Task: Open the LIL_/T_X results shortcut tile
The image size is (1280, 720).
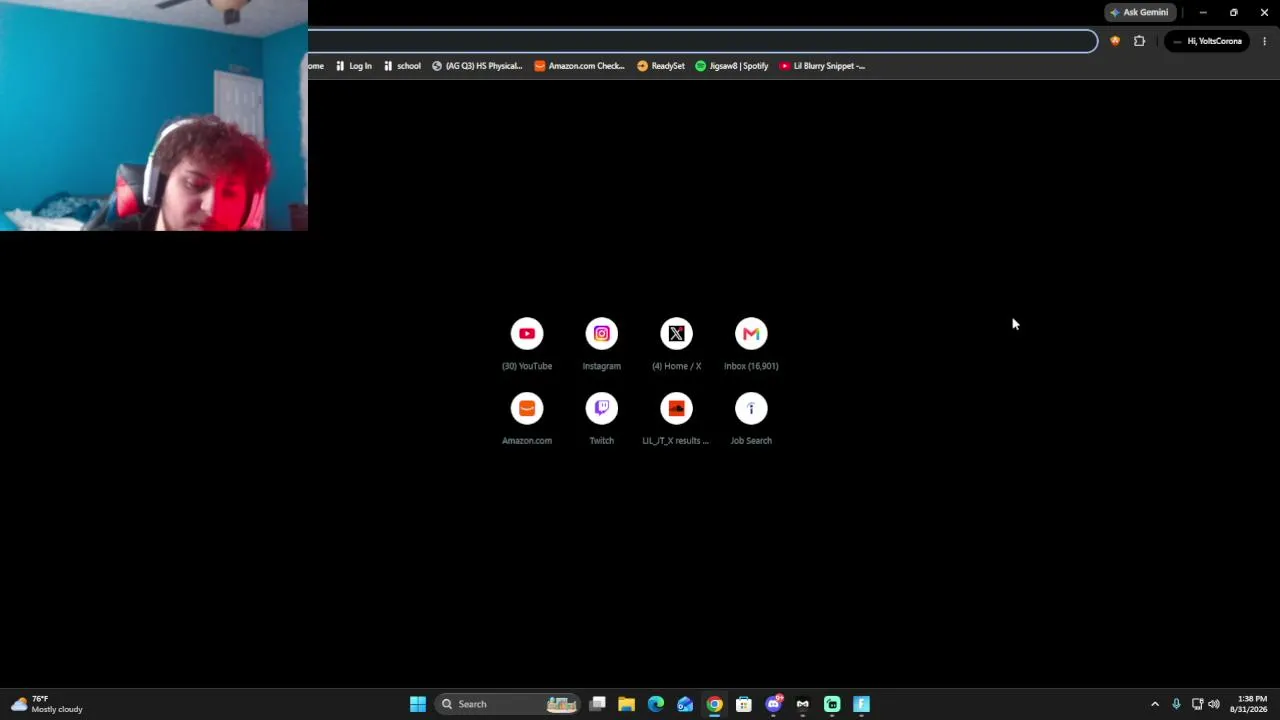Action: [x=676, y=419]
